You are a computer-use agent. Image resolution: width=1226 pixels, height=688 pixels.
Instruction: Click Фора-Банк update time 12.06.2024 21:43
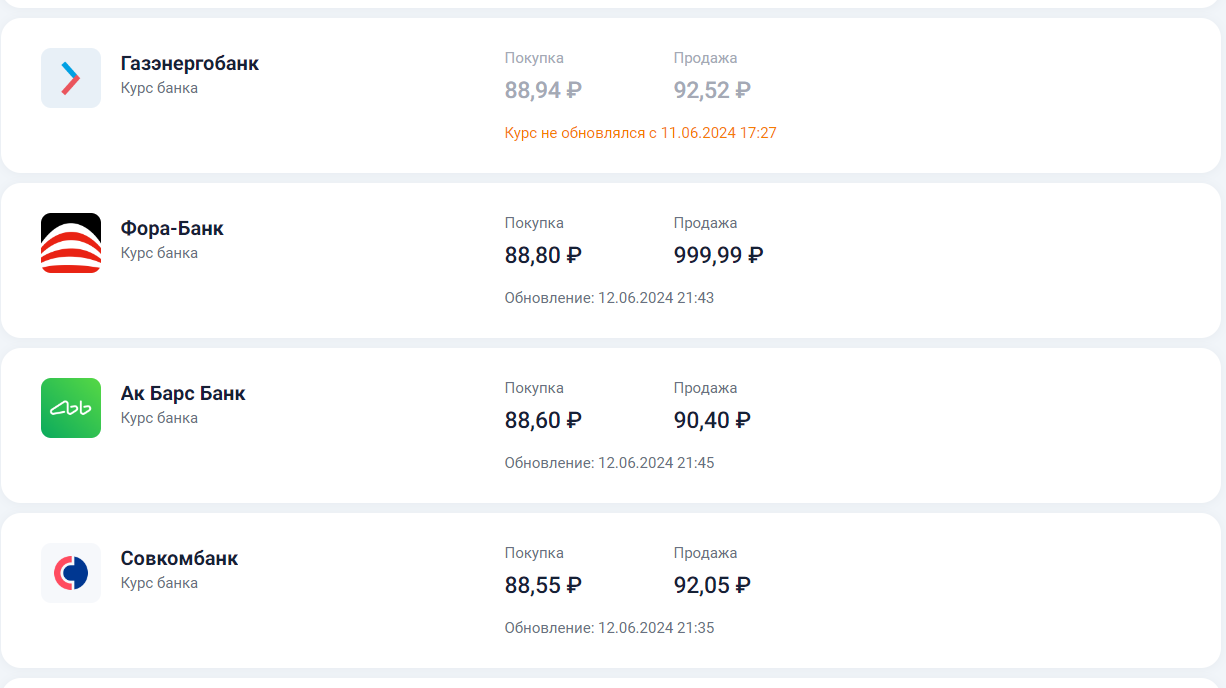609,298
